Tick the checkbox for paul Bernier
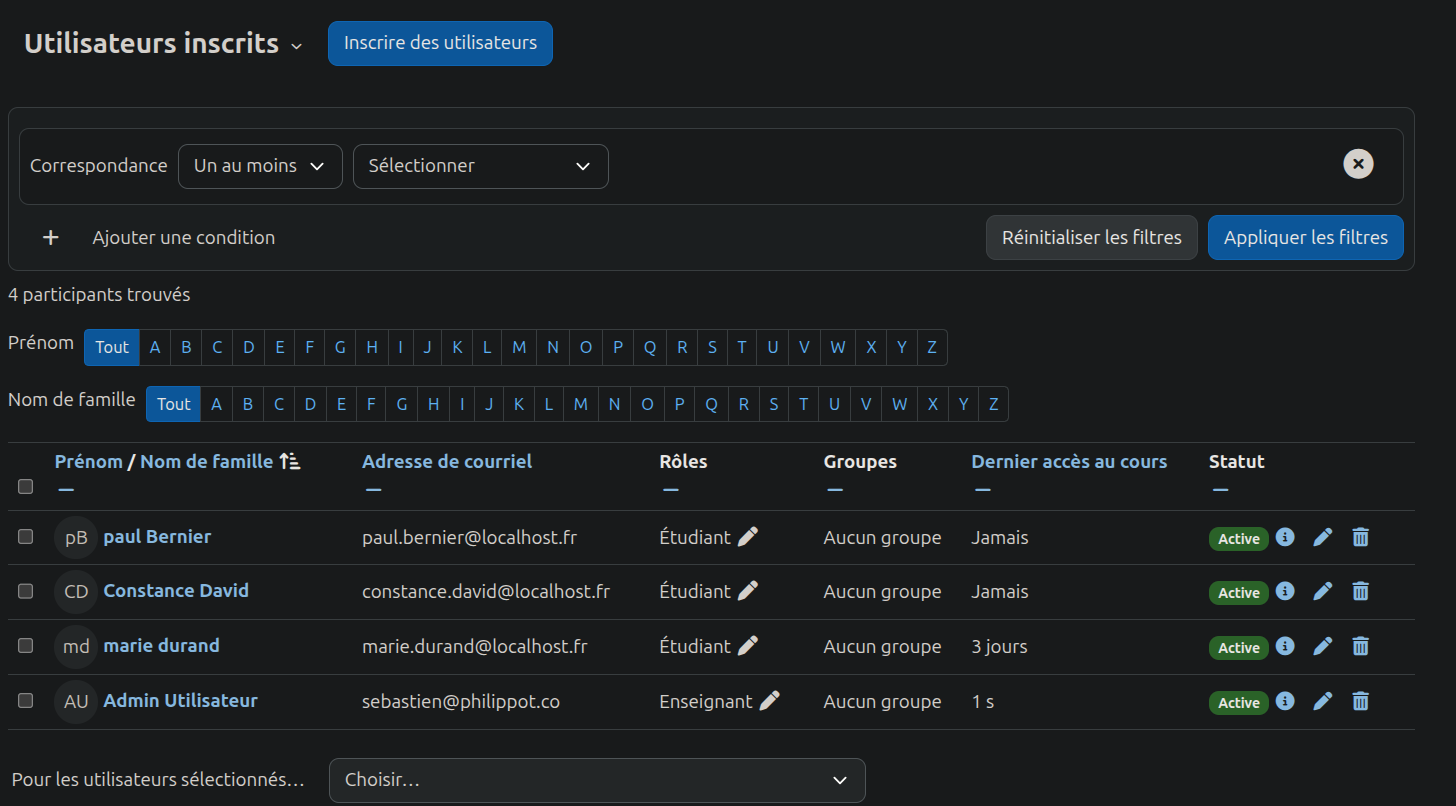Viewport: 1456px width, 806px height. [x=26, y=537]
